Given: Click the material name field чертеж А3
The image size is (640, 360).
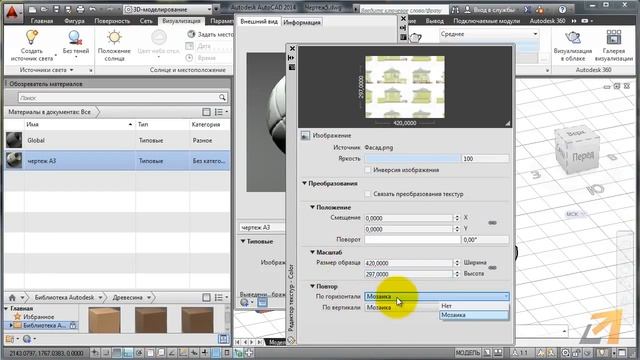Looking at the screenshot, I should pos(261,227).
